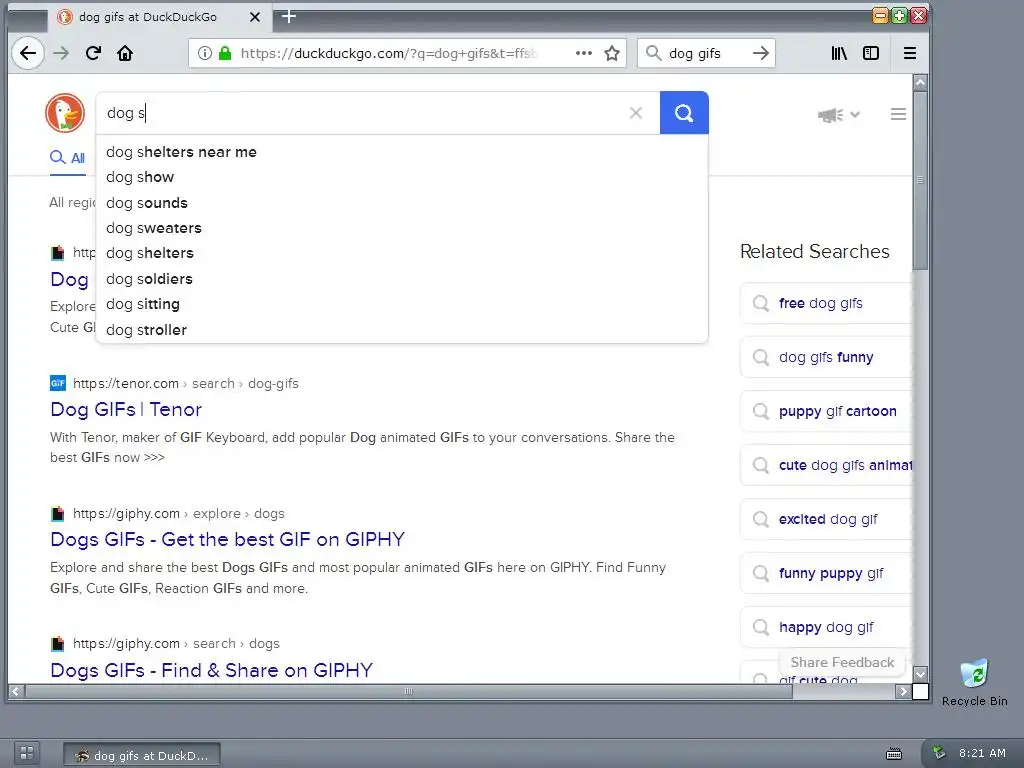This screenshot has height=768, width=1024.
Task: Run search with the blue magnifier button
Action: [684, 113]
